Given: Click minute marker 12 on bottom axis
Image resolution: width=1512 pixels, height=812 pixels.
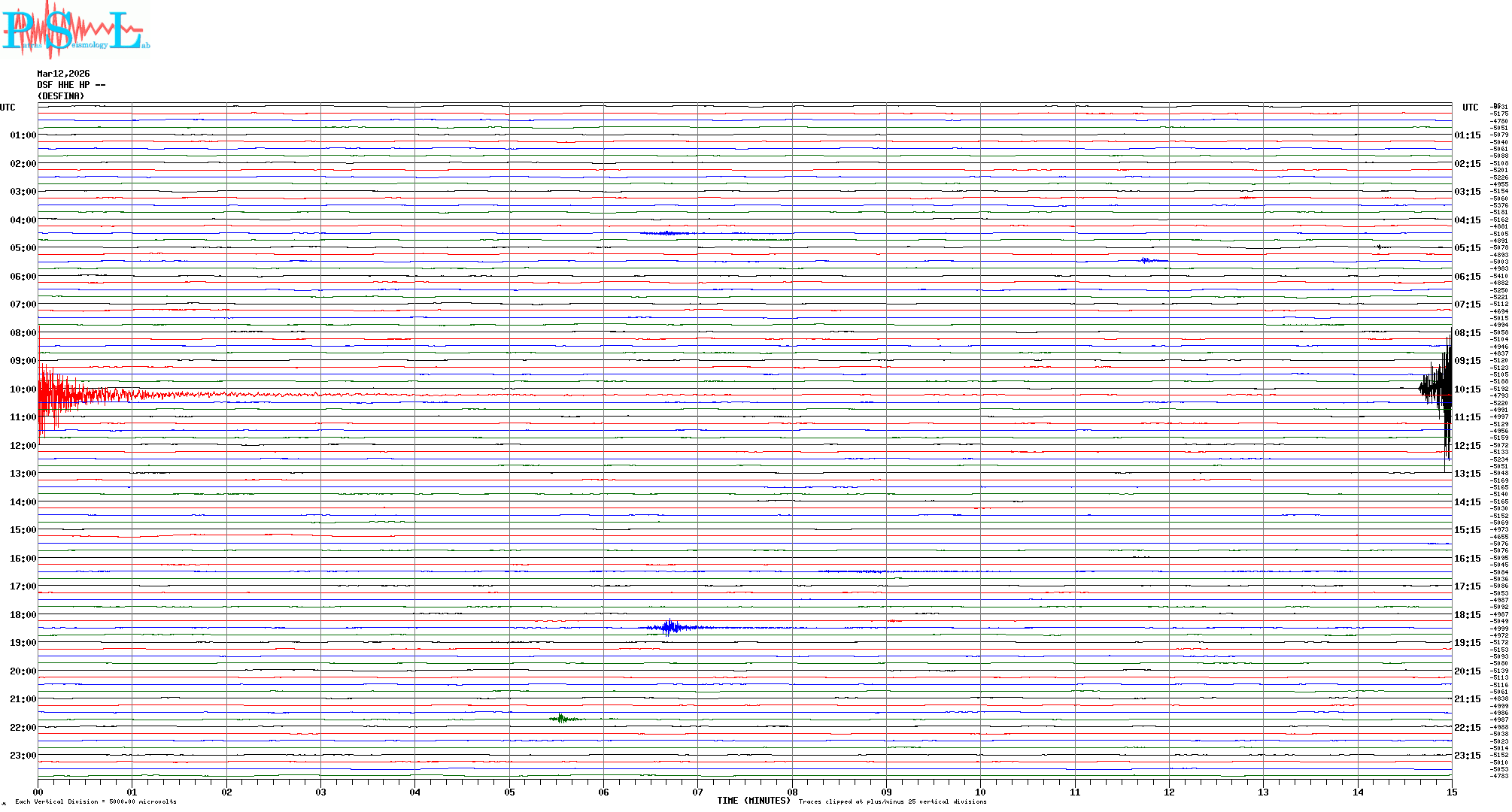Looking at the screenshot, I should [x=1169, y=792].
